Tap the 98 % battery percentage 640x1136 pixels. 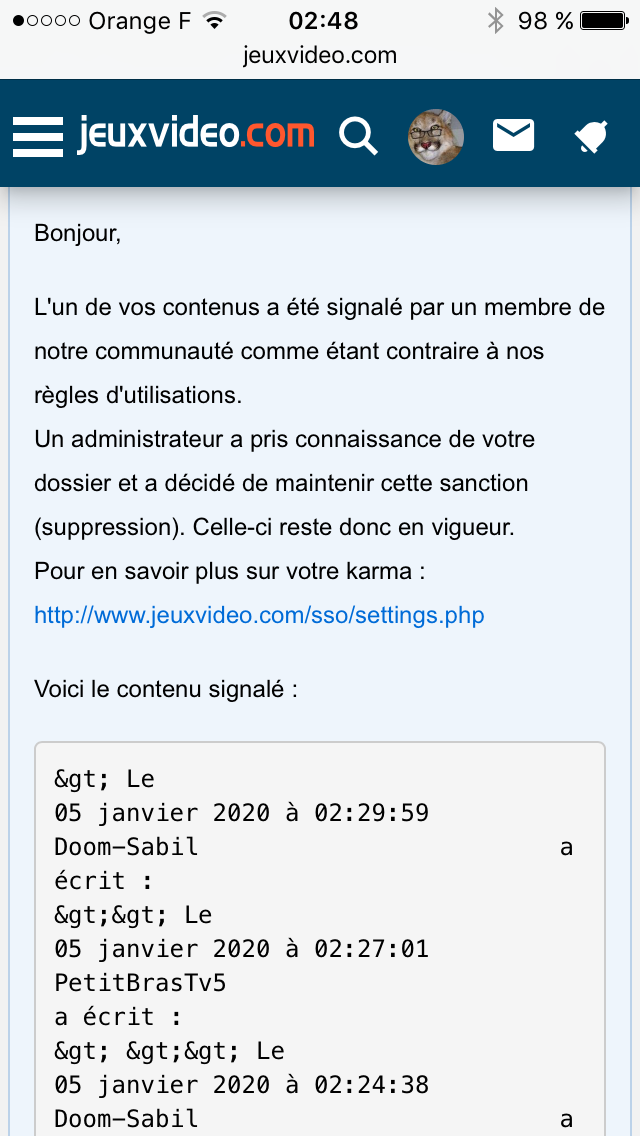tap(545, 21)
